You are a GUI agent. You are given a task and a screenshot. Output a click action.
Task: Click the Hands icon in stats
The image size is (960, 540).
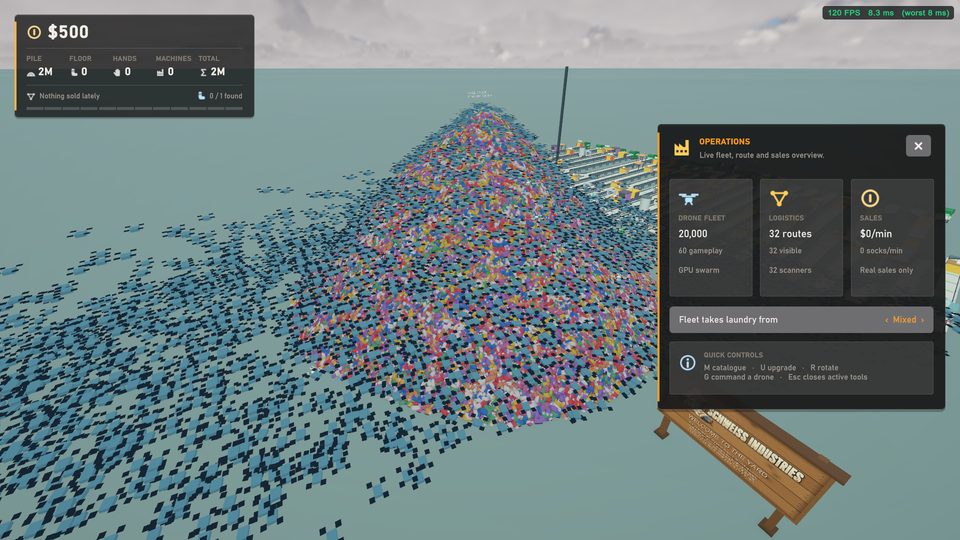pos(117,72)
